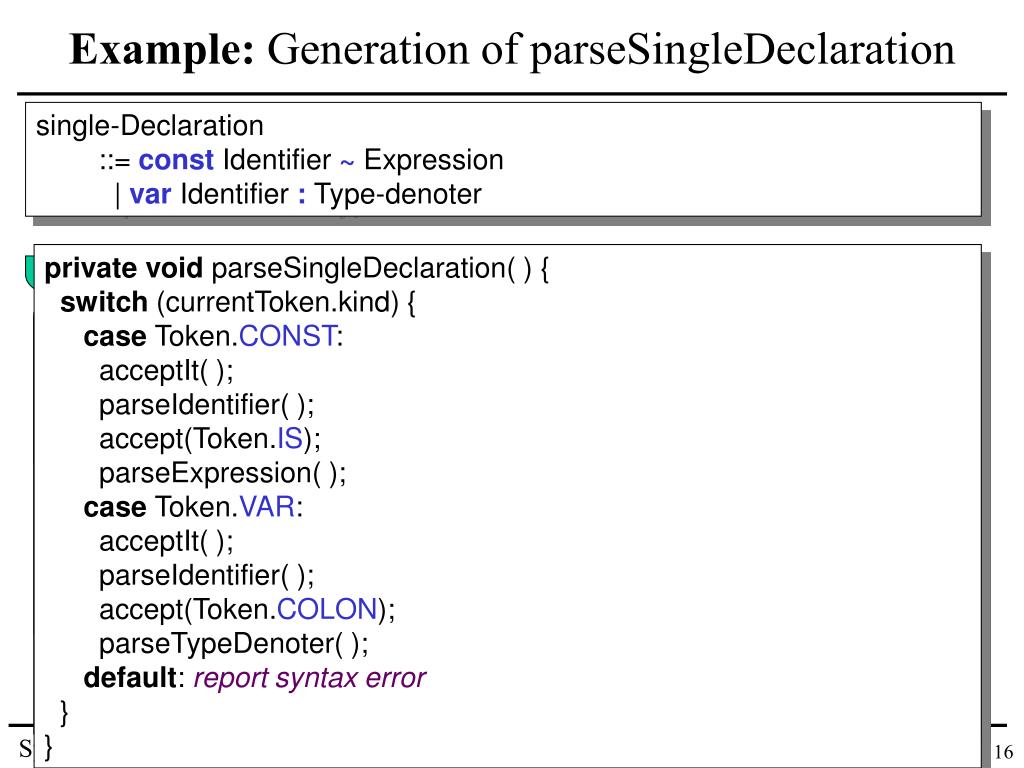The image size is (1024, 768).
Task: Select the blue 'VAR' token constant
Action: coord(267,507)
